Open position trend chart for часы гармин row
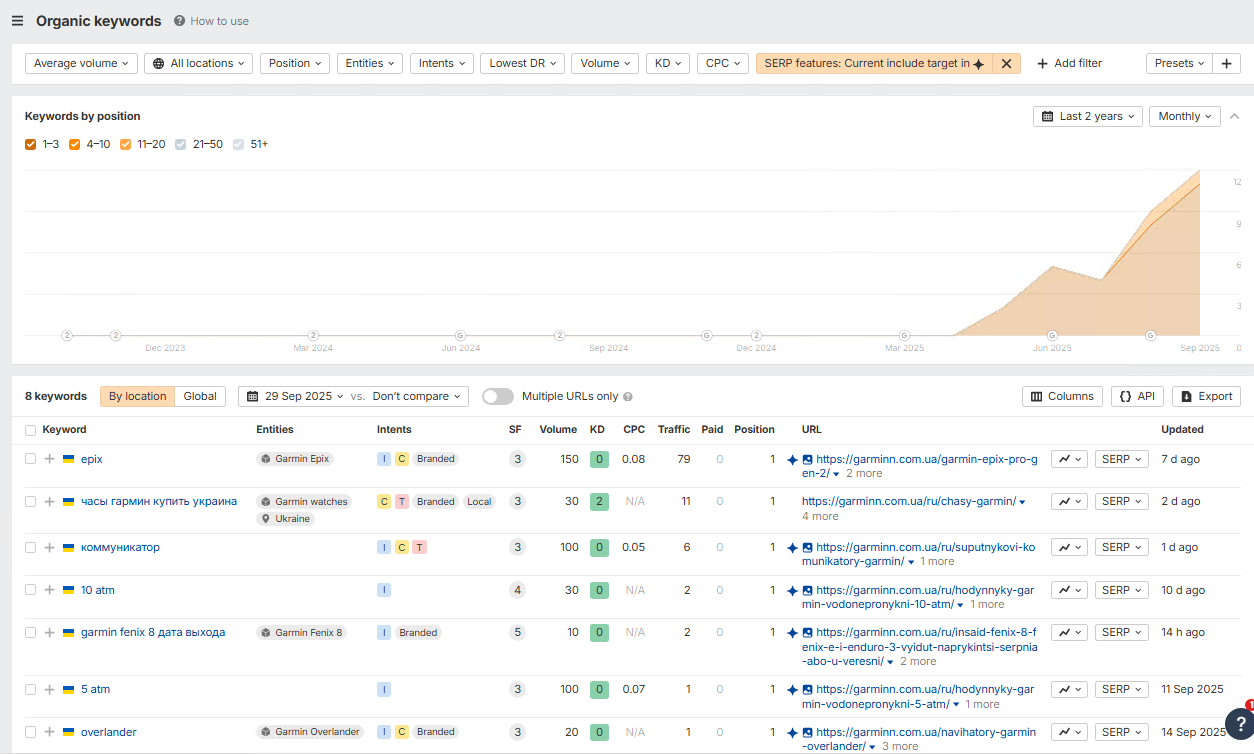This screenshot has height=754, width=1254. [x=1069, y=501]
